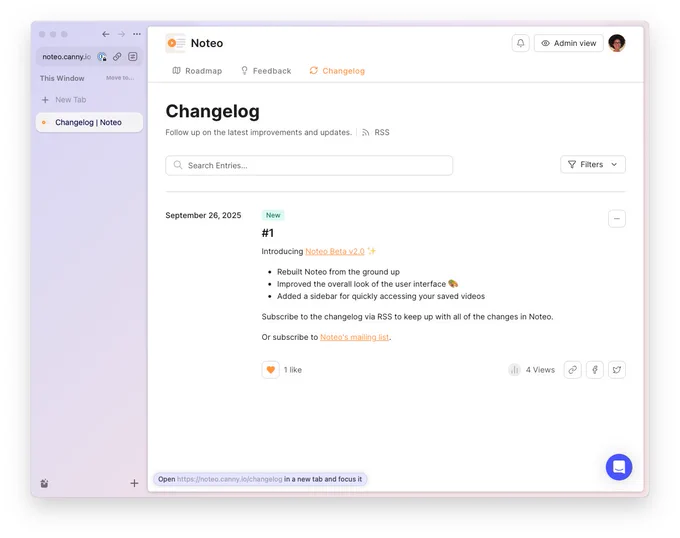Click the views bar chart icon
Image resolution: width=680 pixels, height=538 pixels.
pos(514,370)
